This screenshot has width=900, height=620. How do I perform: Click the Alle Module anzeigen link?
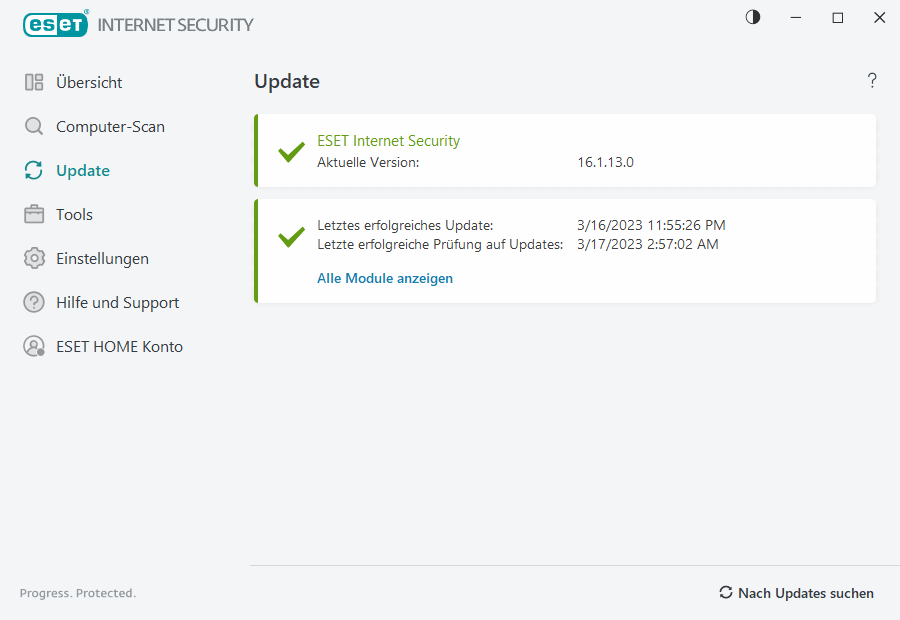click(x=385, y=279)
